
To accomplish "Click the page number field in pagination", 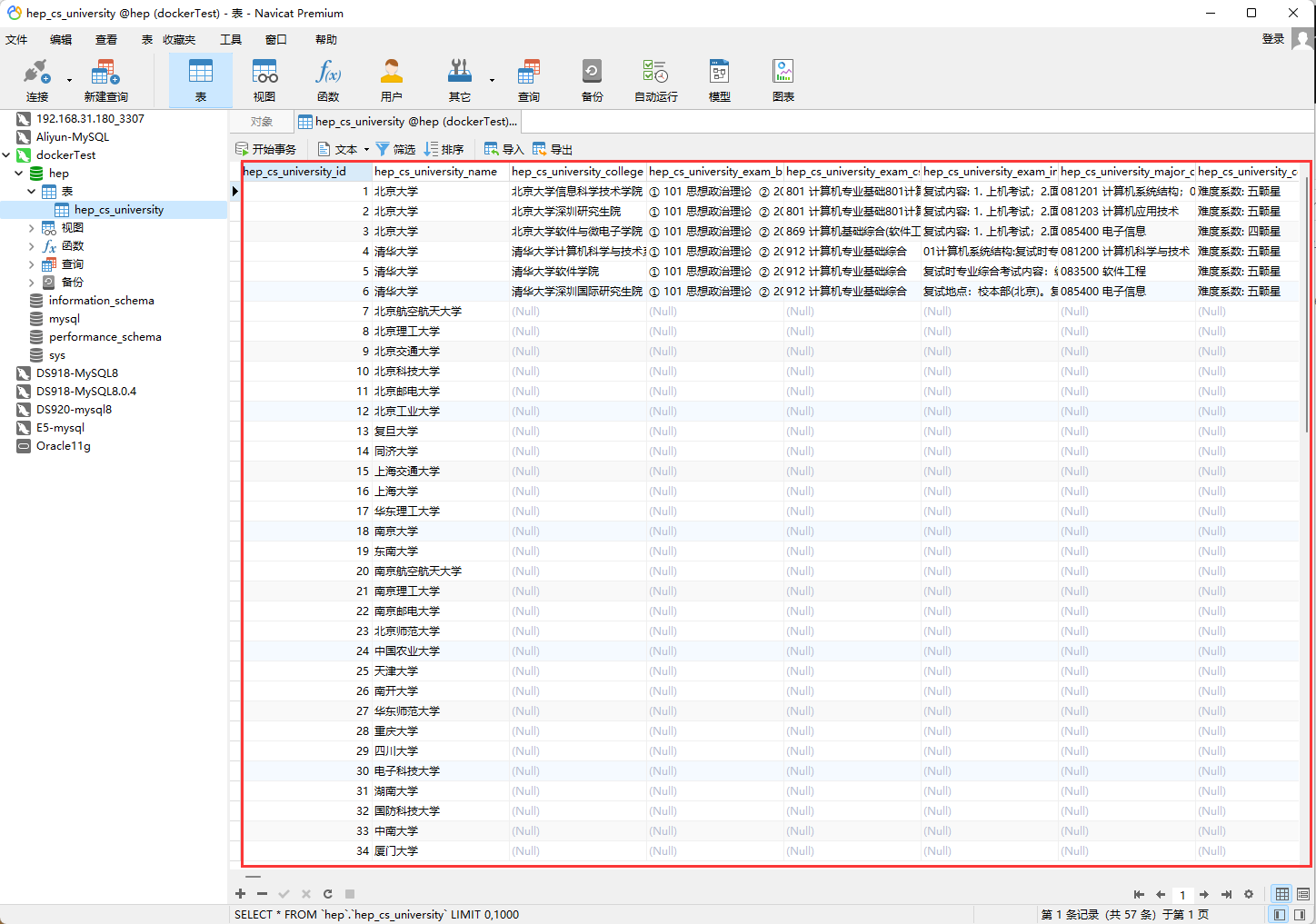I will (1182, 895).
